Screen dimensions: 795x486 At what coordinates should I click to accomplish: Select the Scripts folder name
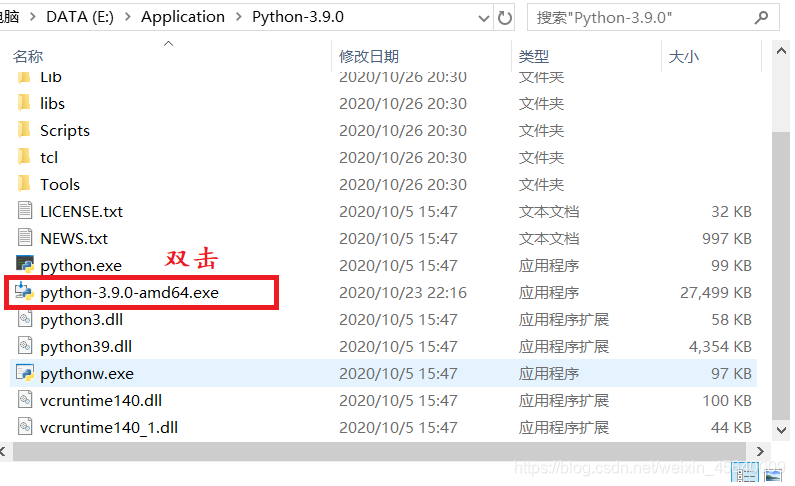coord(65,130)
